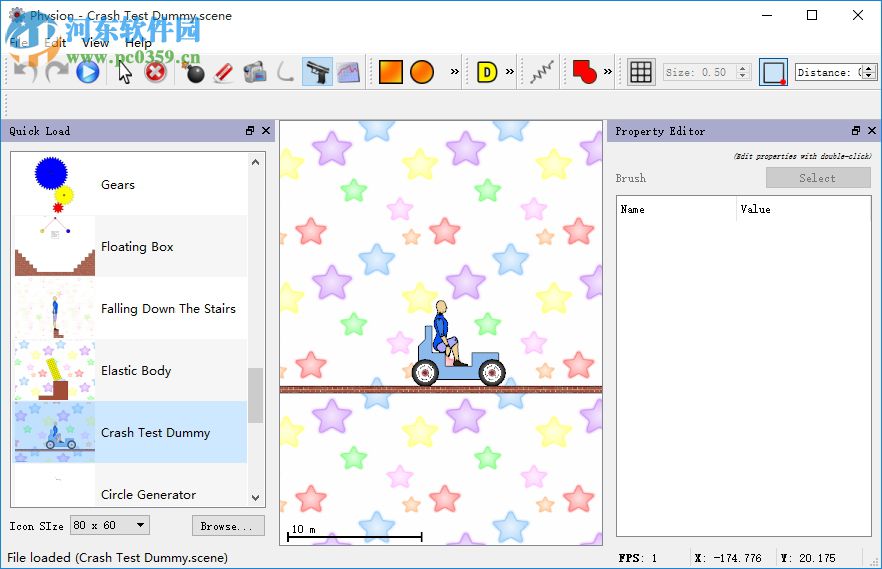
Task: Close the Property Editor panel
Action: tap(872, 130)
